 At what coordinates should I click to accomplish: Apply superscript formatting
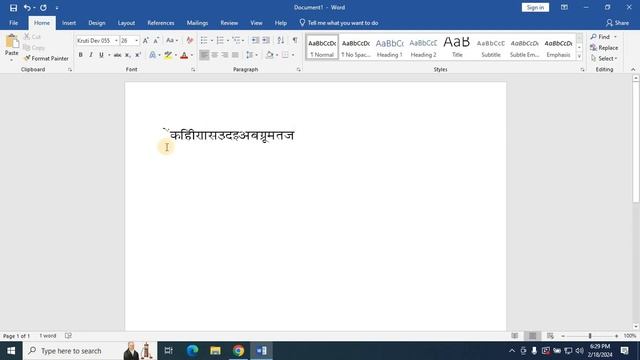coord(138,55)
